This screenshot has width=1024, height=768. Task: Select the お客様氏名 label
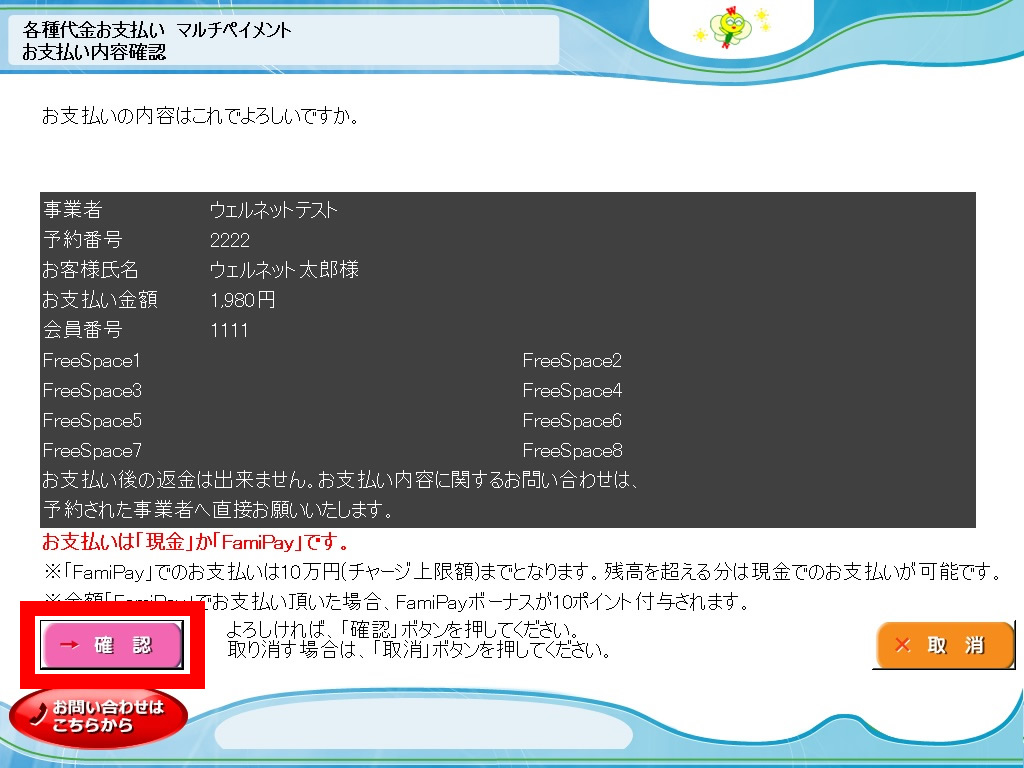(x=90, y=270)
